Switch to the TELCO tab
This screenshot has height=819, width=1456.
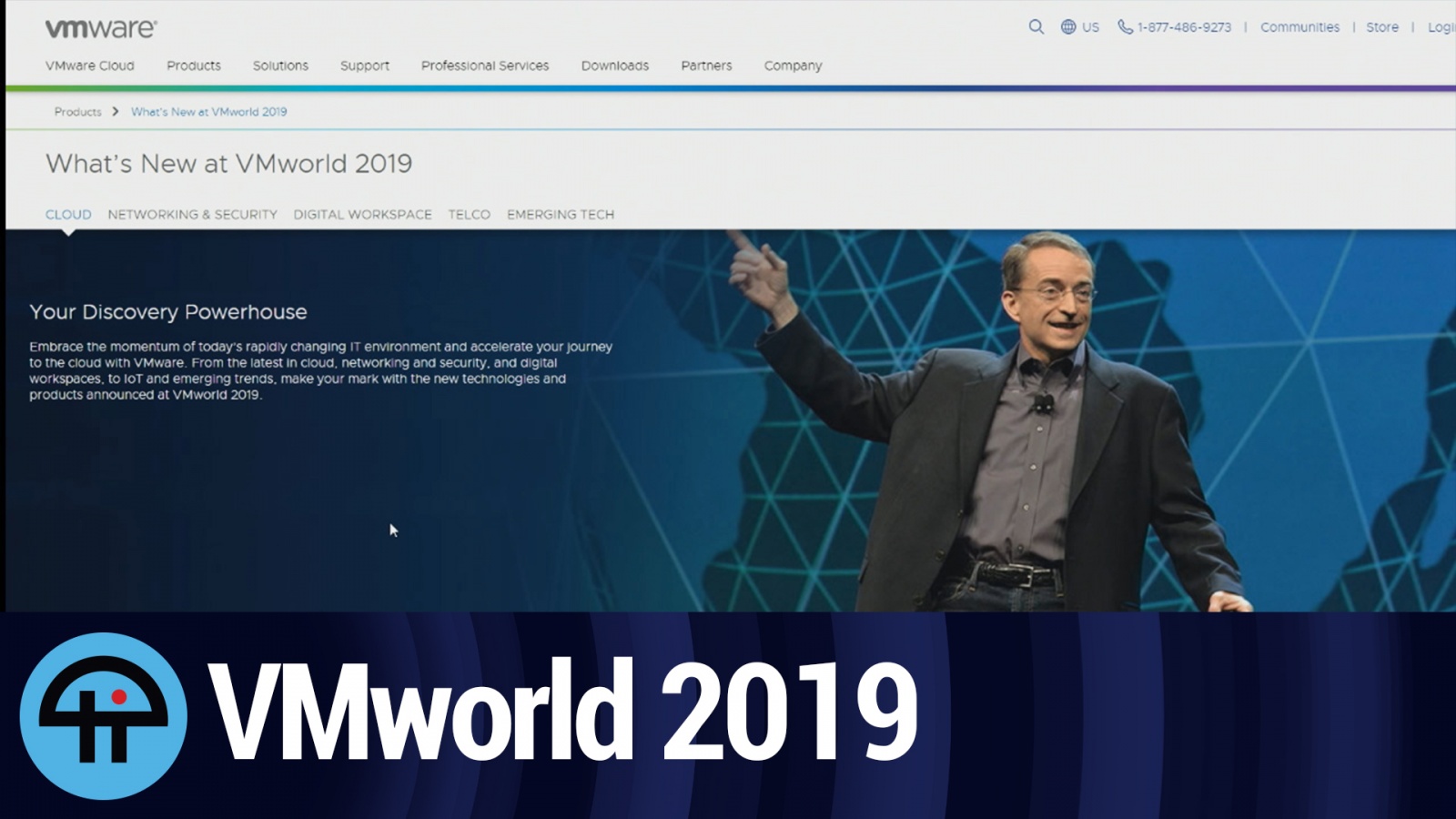[469, 215]
